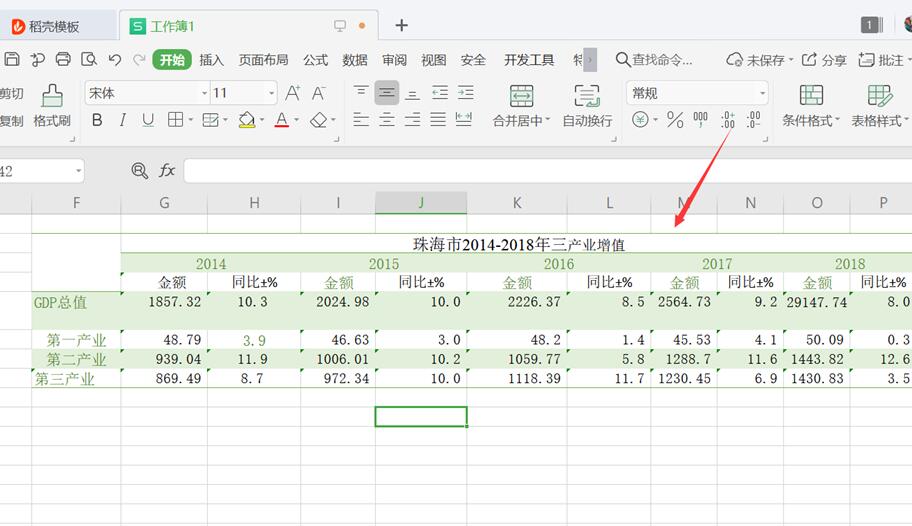Add a new tab with plus button
This screenshot has width=912, height=526.
(401, 25)
